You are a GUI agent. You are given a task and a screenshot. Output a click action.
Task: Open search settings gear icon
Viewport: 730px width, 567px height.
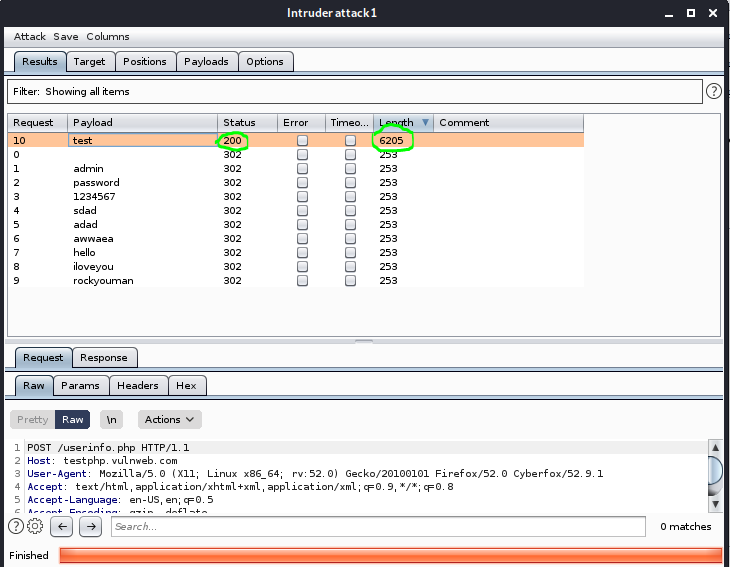[35, 526]
